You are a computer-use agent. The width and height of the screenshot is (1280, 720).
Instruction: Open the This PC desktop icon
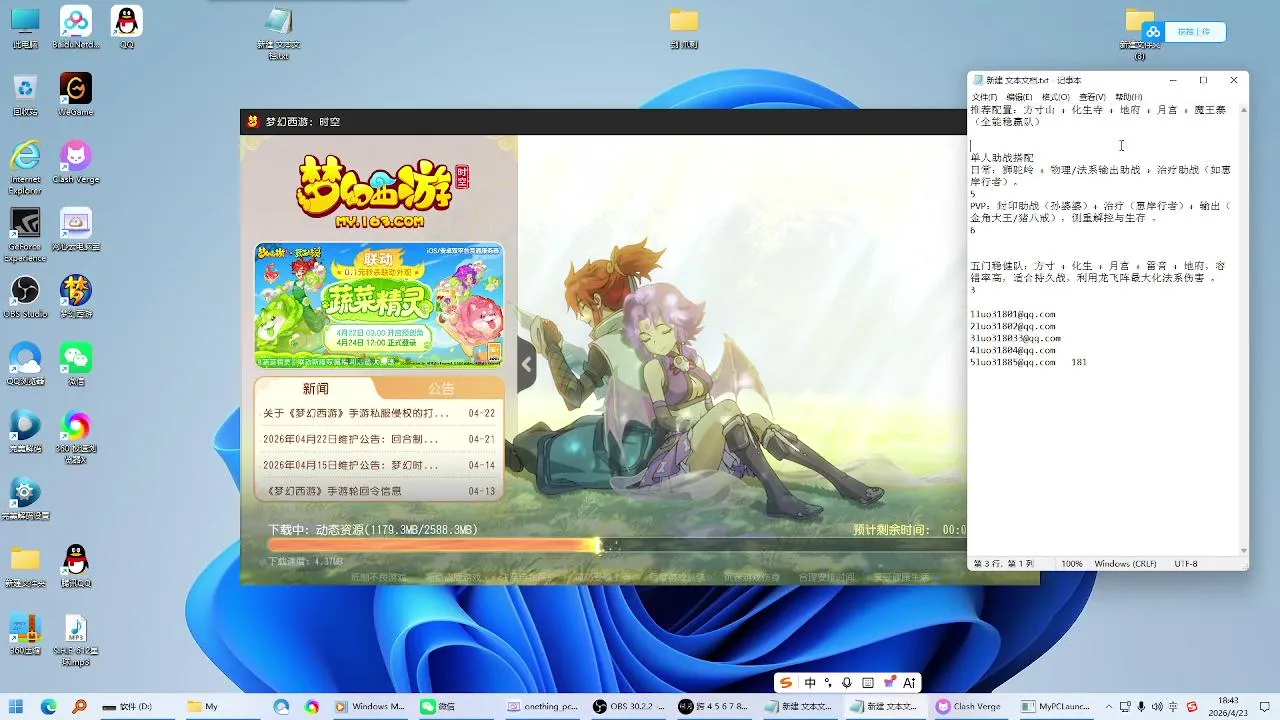pos(25,27)
